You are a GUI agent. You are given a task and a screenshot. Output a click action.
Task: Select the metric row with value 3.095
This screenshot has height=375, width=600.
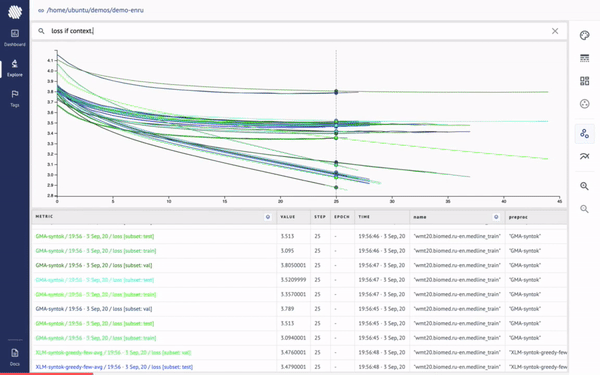coord(299,251)
